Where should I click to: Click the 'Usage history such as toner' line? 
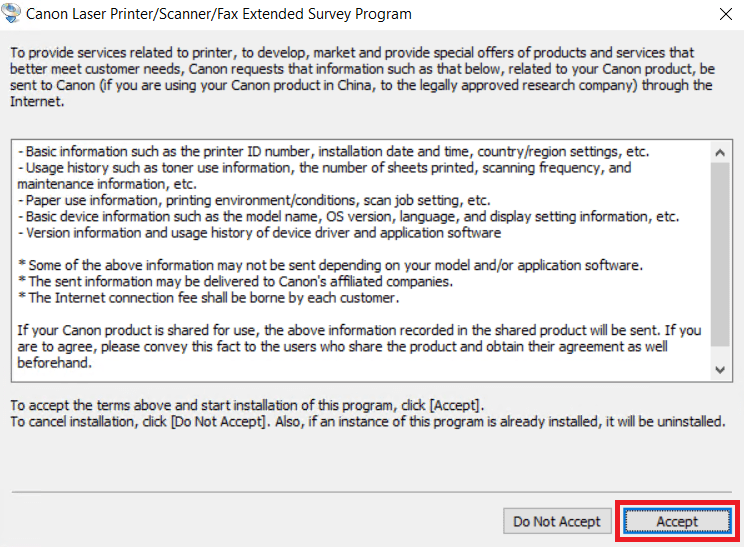click(x=325, y=176)
